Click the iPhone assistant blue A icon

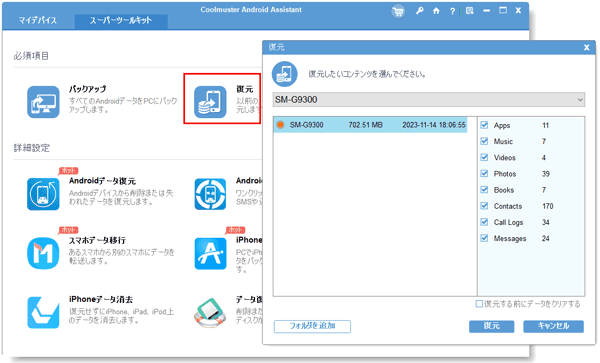point(210,253)
